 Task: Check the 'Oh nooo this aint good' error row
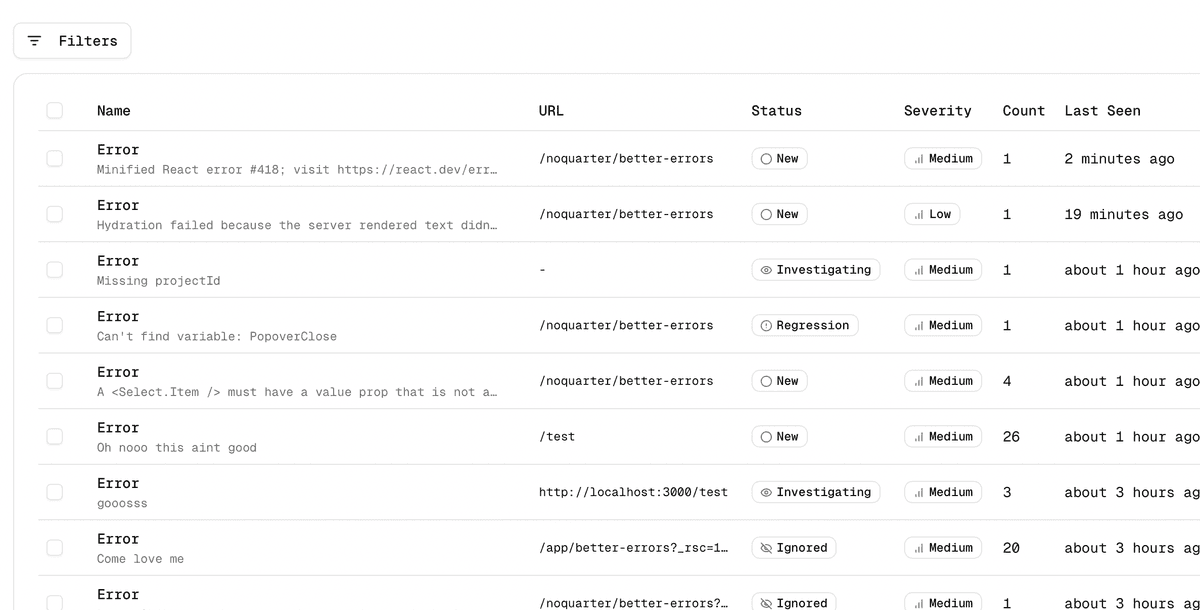[54, 436]
